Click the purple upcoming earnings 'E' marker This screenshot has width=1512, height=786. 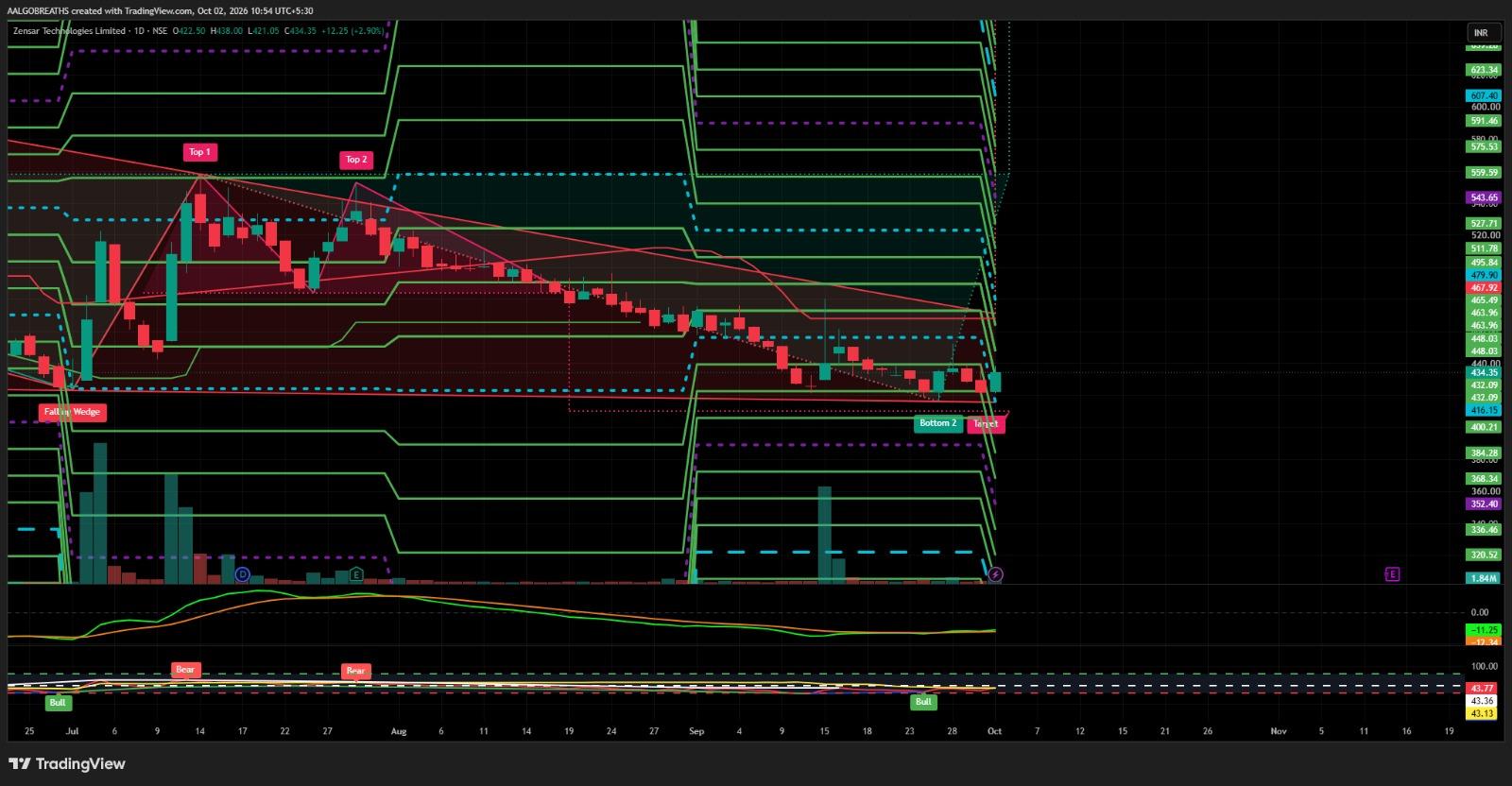point(1392,573)
